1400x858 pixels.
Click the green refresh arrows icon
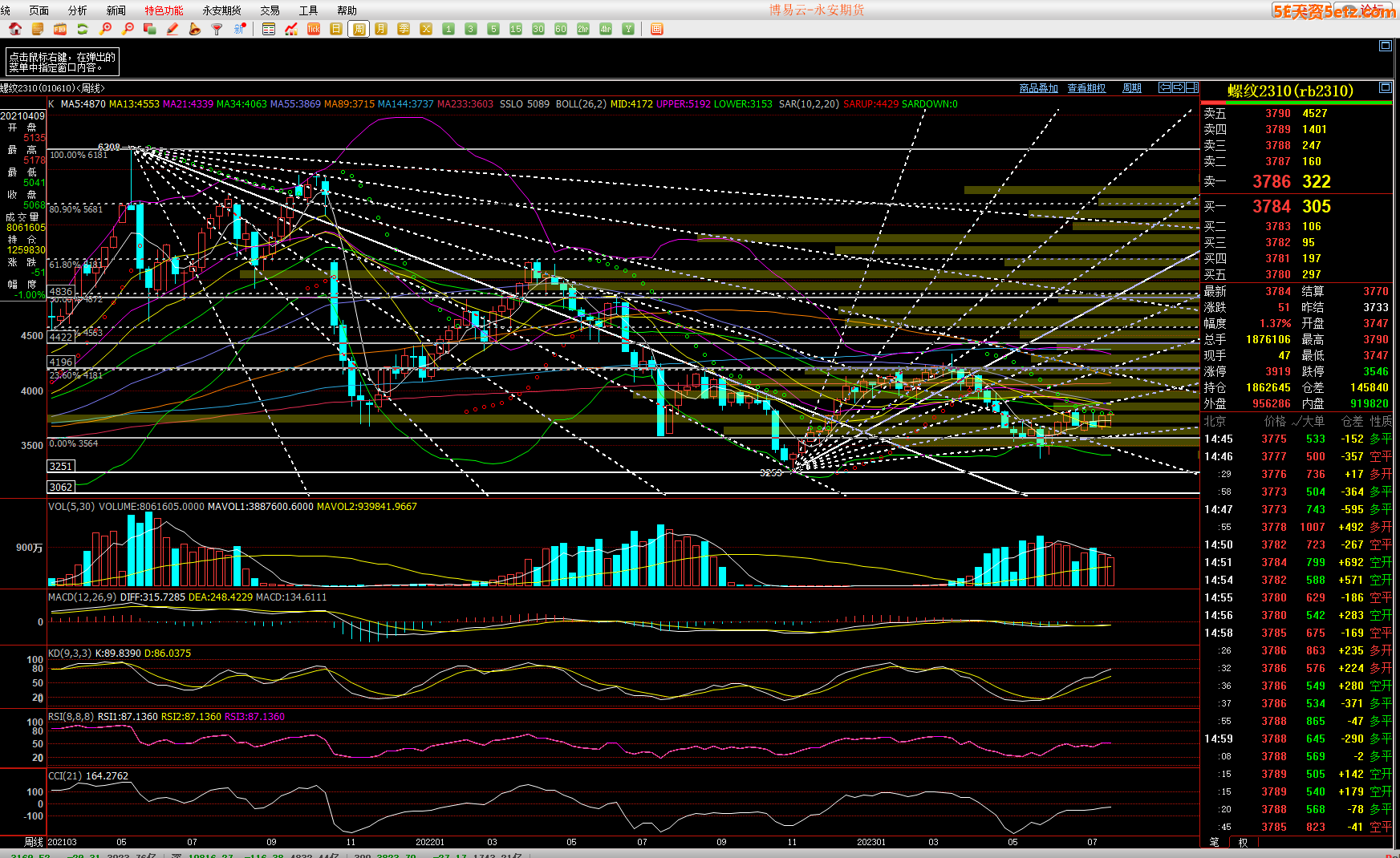tap(82, 29)
